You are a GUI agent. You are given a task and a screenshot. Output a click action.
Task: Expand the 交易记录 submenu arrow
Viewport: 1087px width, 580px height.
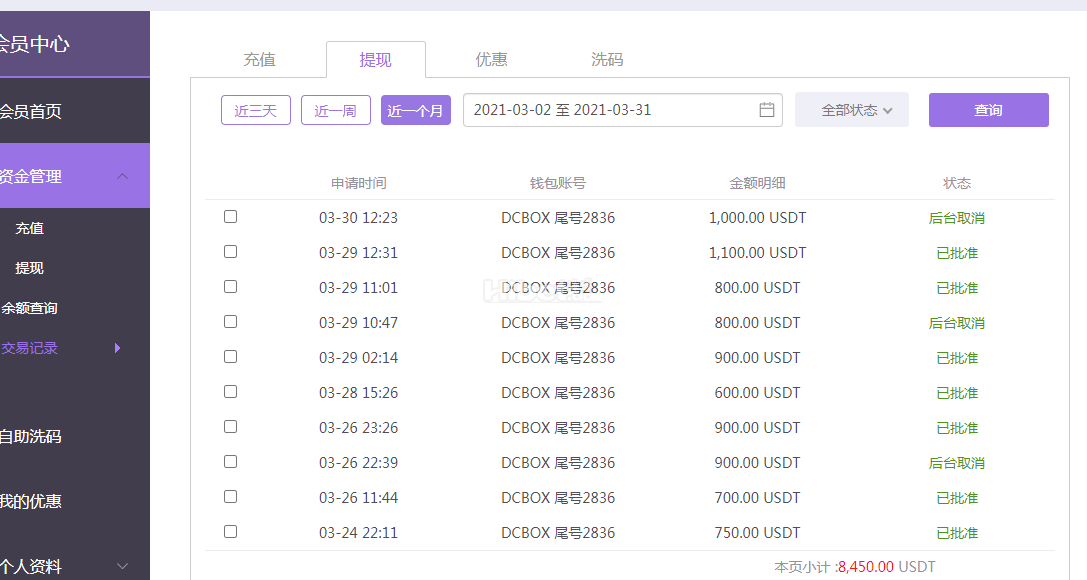click(117, 348)
